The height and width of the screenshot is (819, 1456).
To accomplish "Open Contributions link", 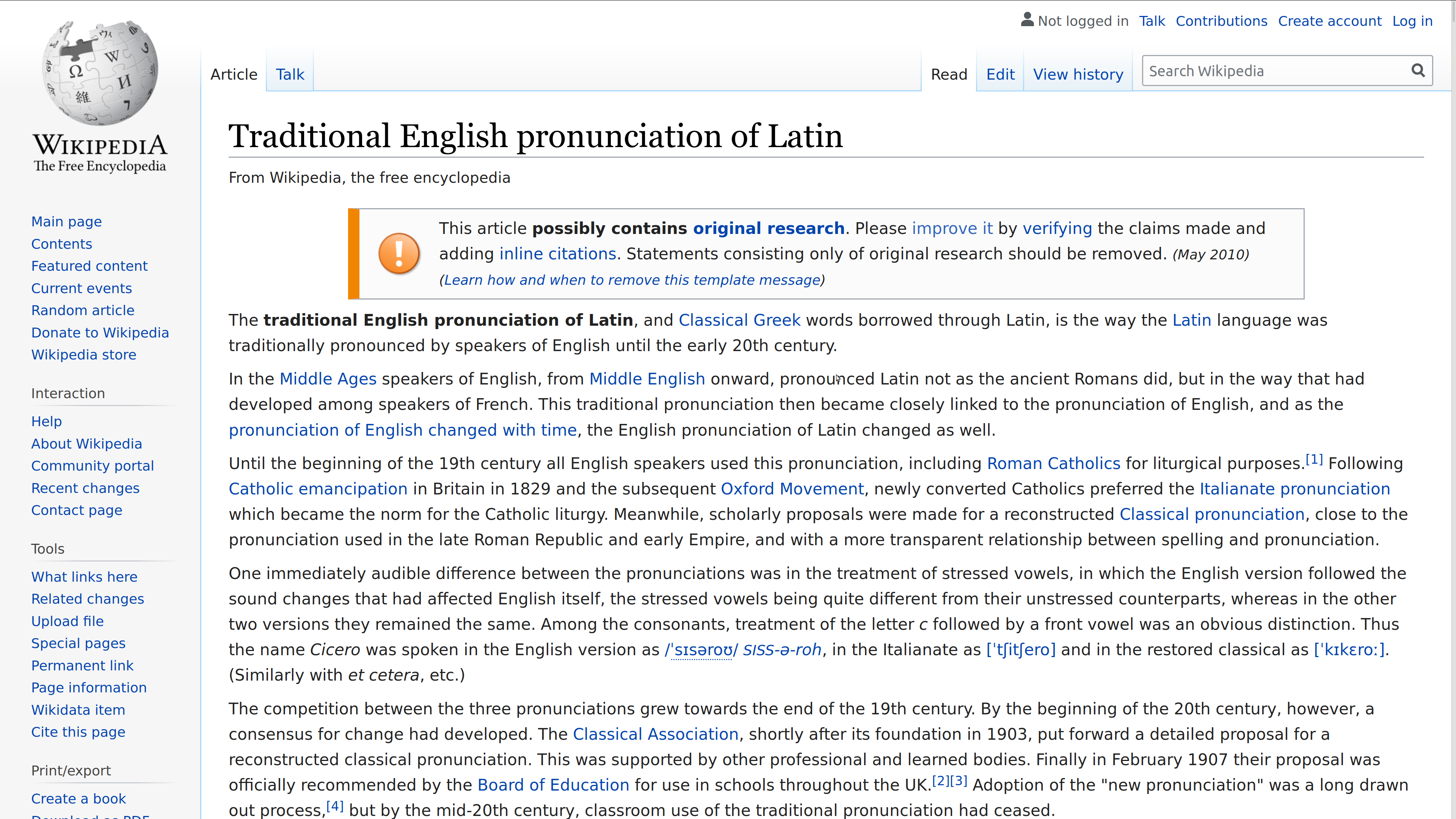I will 1221,21.
